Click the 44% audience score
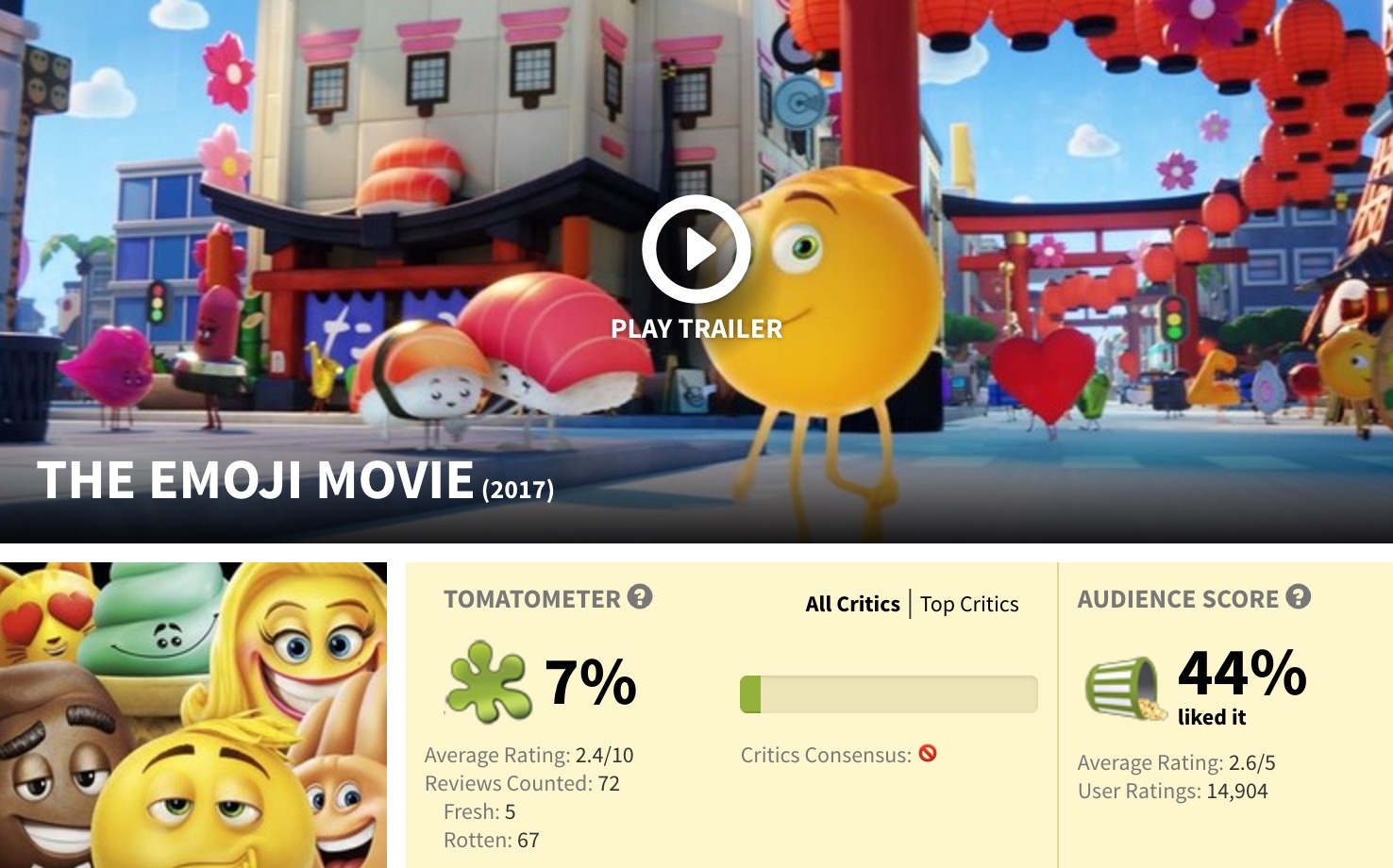 (1242, 673)
